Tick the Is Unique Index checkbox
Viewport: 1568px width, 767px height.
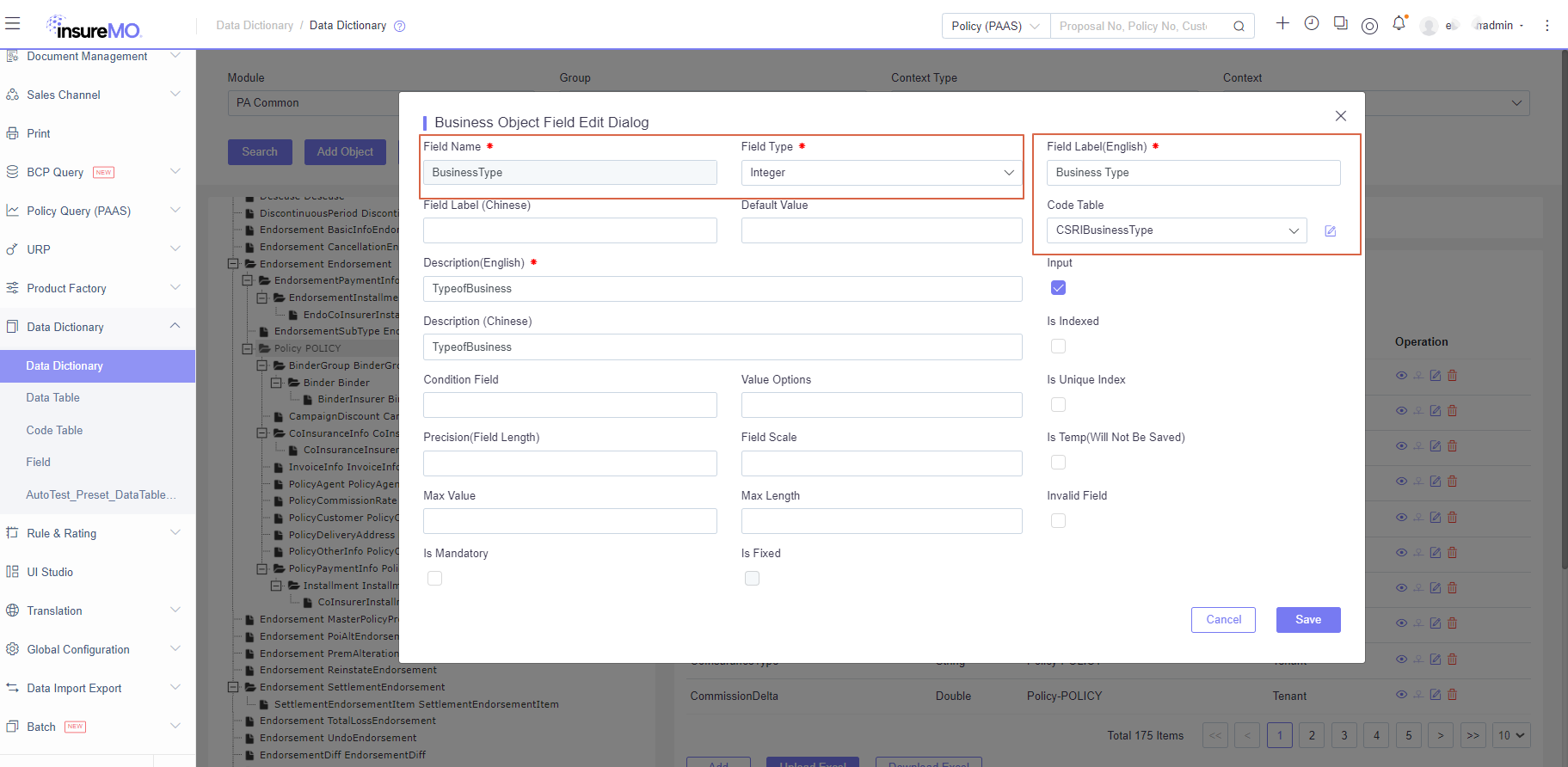[1058, 404]
